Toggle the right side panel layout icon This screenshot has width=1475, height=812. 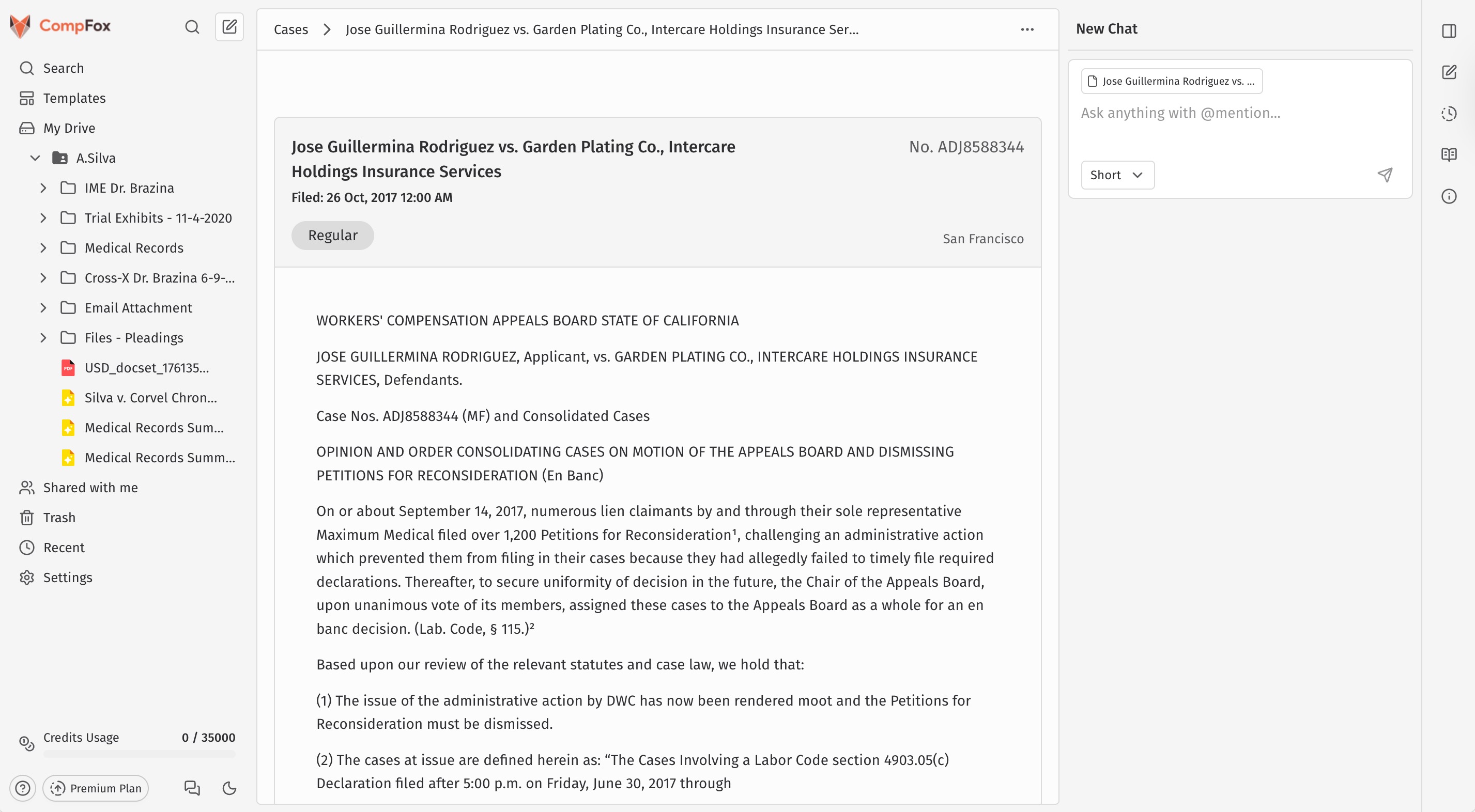(x=1449, y=31)
